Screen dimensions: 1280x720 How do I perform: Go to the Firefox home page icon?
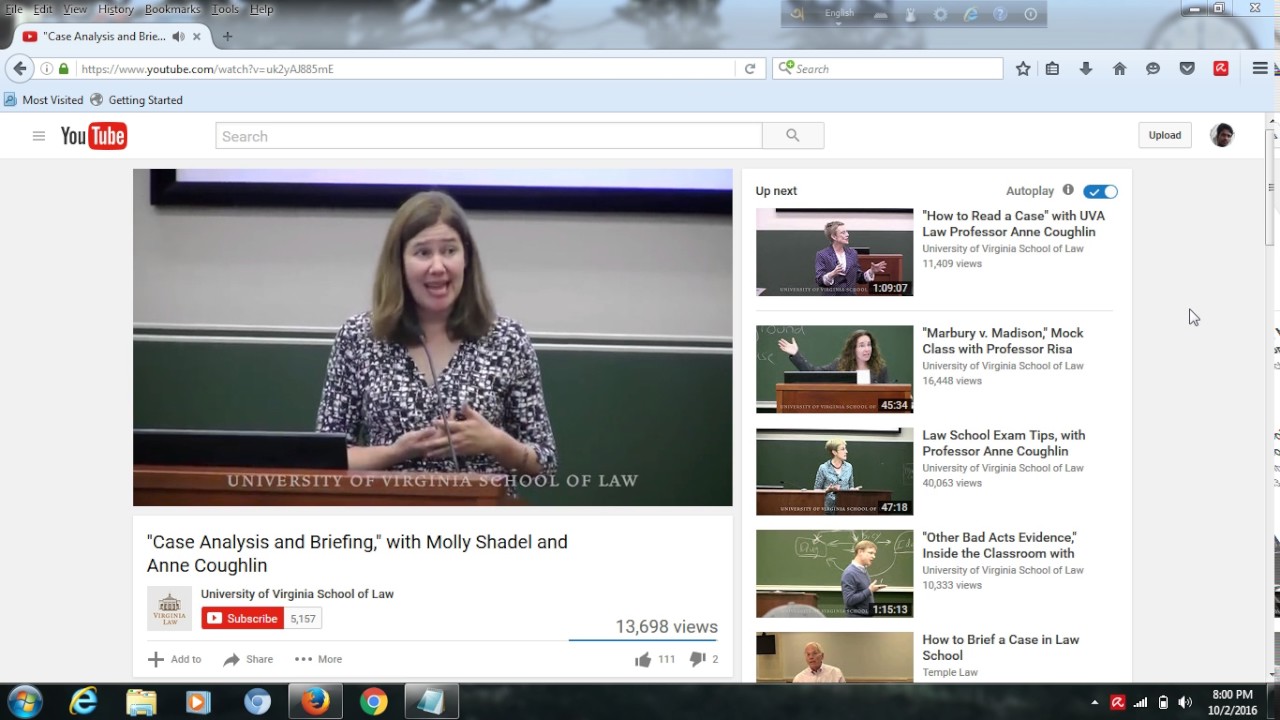[1119, 69]
